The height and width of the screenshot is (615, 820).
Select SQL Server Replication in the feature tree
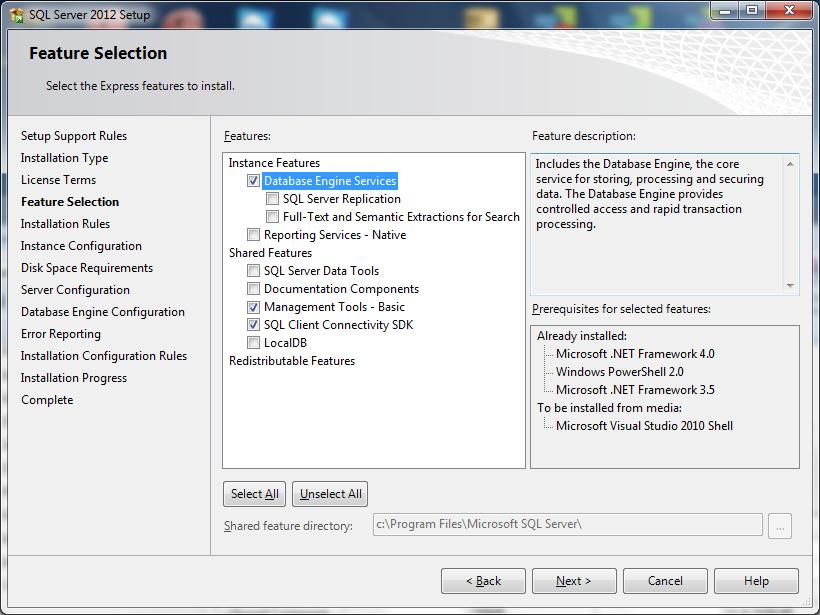(x=341, y=199)
